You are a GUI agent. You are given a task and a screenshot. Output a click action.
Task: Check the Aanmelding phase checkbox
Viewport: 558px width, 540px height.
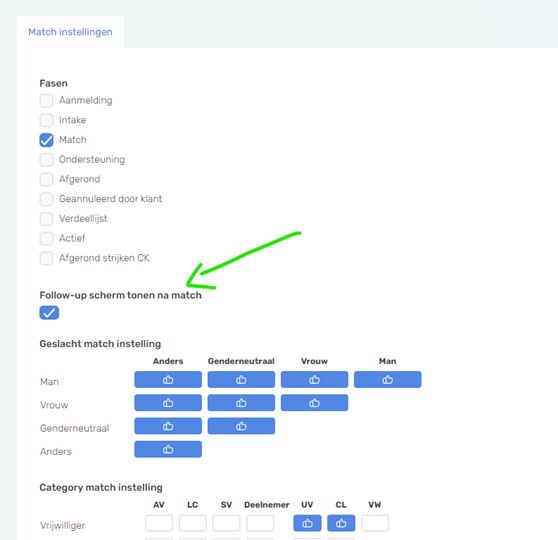pos(46,100)
